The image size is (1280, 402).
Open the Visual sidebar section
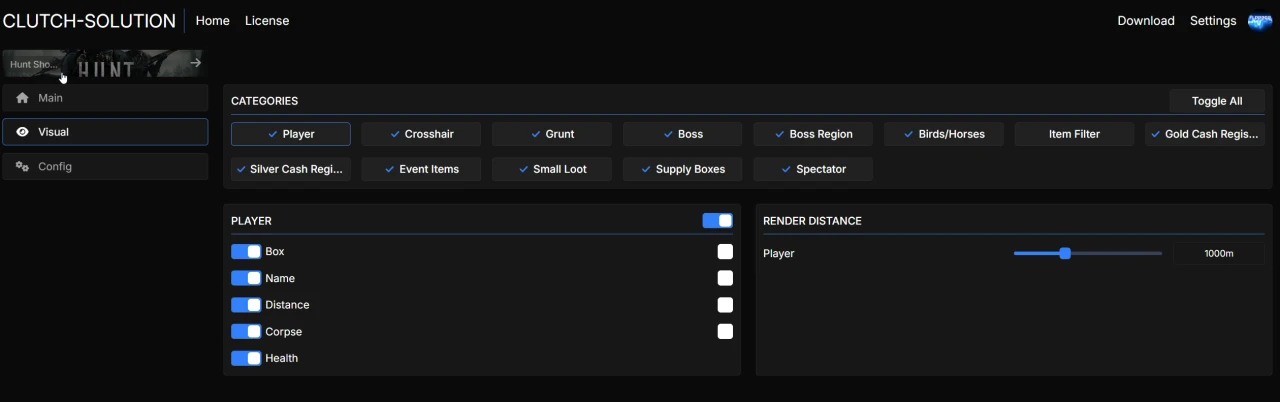[105, 132]
